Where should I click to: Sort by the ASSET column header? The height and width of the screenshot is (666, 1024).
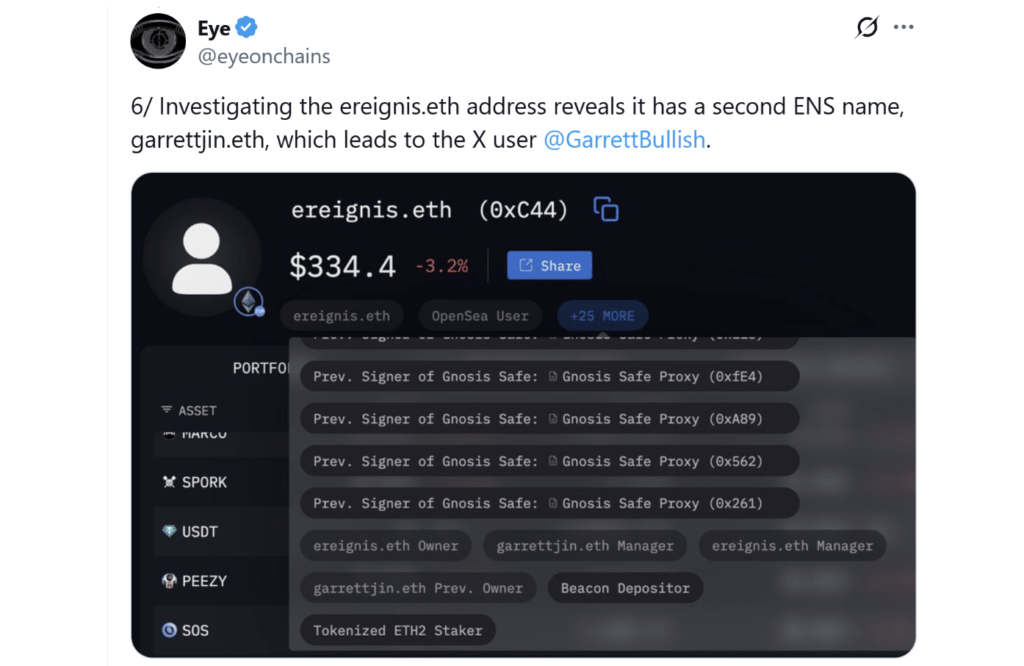189,410
